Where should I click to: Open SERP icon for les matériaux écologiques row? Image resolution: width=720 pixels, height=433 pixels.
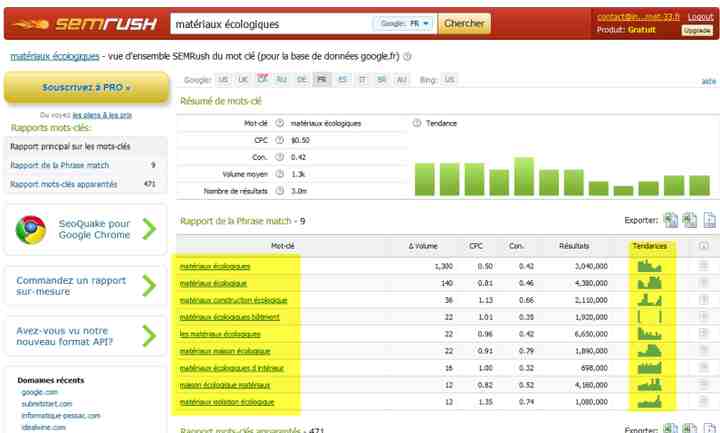[x=703, y=333]
